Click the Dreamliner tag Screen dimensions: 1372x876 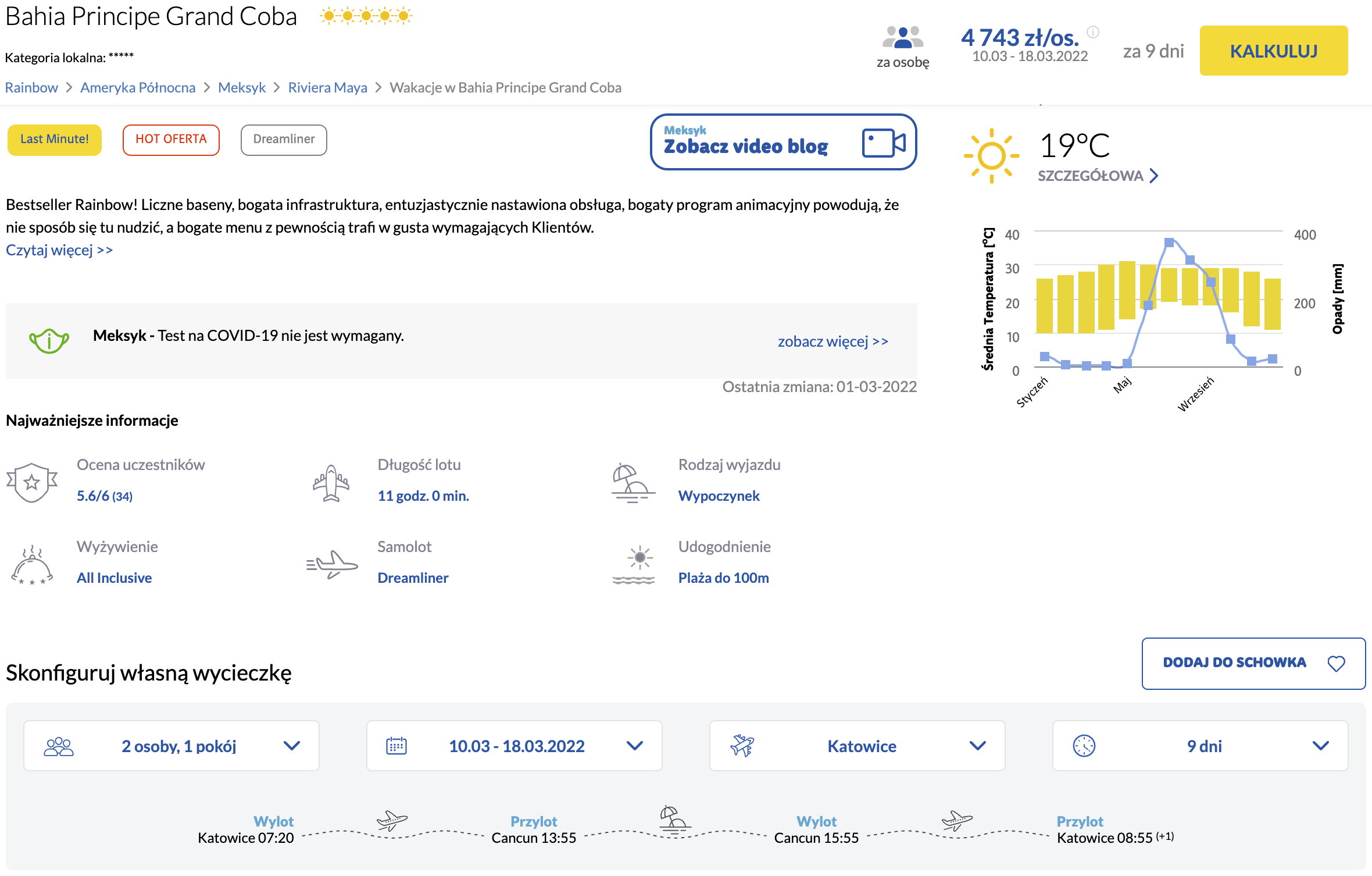coord(284,140)
